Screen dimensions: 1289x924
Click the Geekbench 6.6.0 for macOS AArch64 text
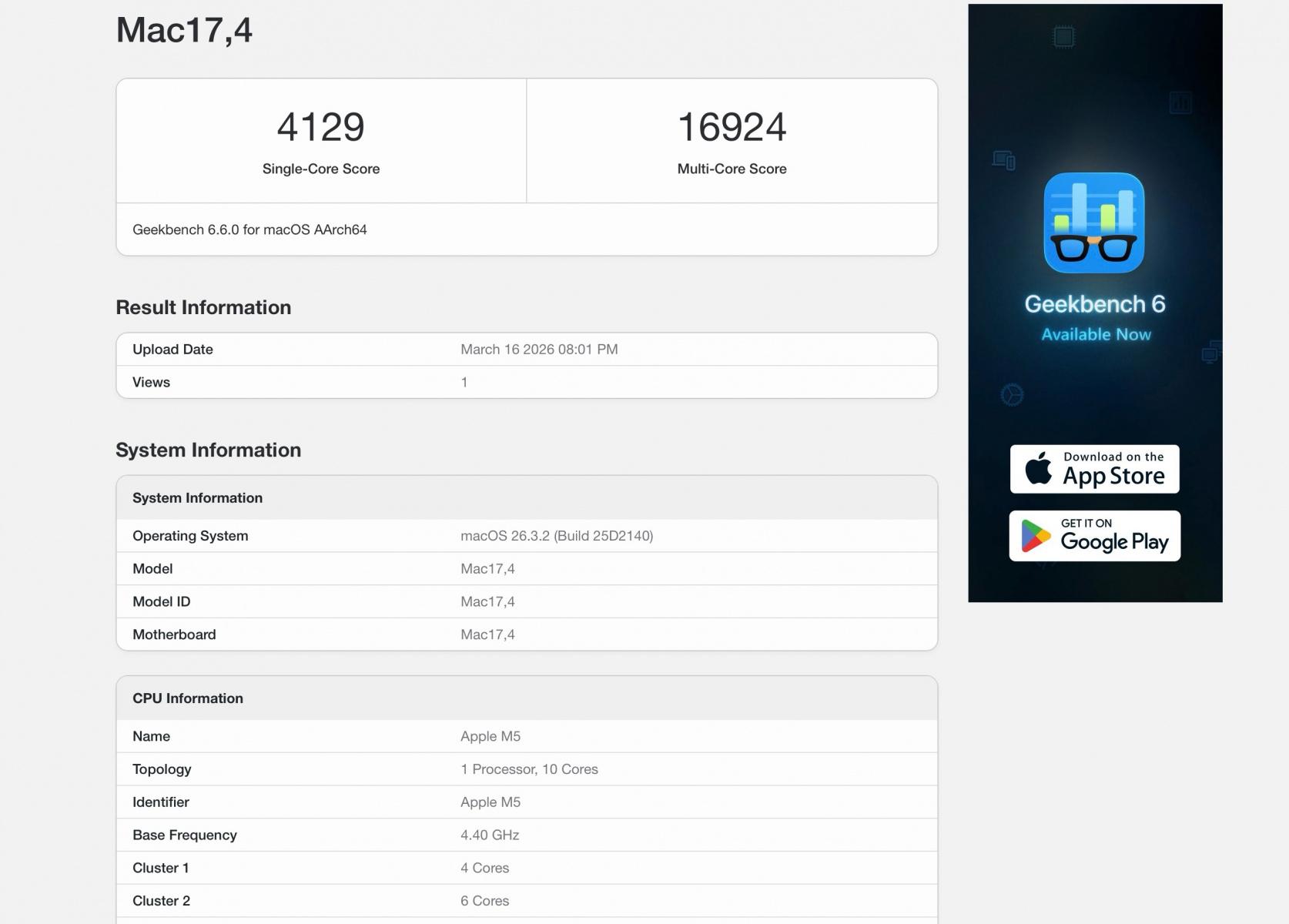pos(249,229)
